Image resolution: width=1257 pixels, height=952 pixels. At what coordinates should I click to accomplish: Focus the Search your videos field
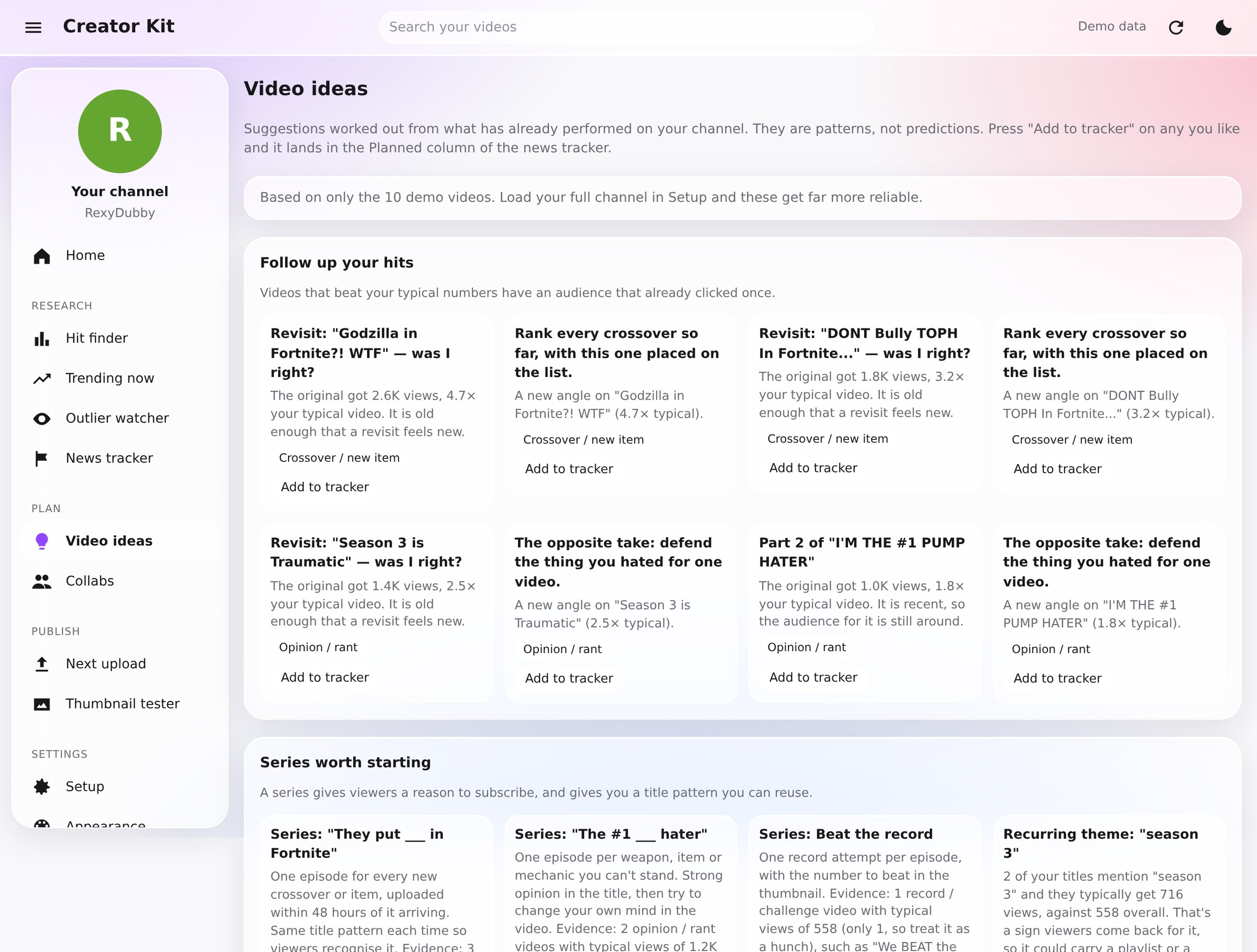(626, 27)
